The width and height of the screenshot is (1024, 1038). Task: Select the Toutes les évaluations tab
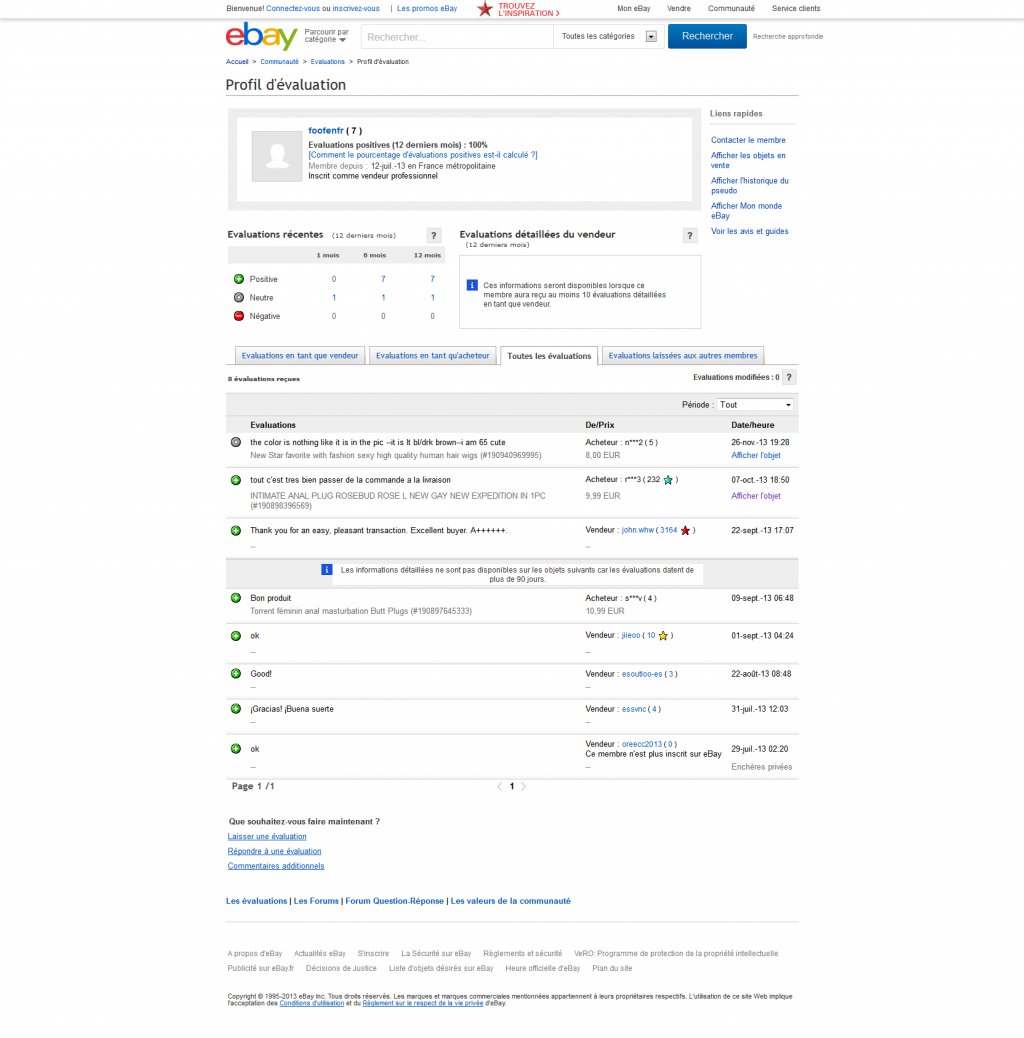549,355
